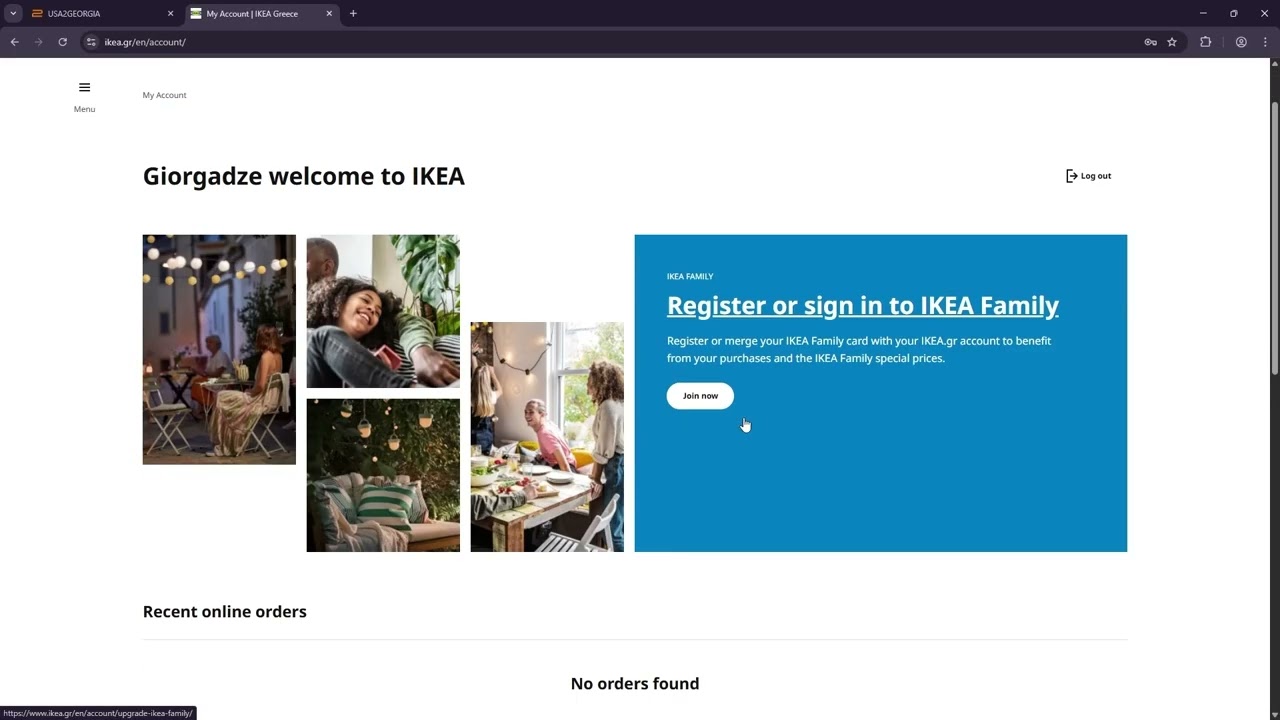The width and height of the screenshot is (1280, 720).
Task: View site information icon in address bar
Action: (x=91, y=42)
